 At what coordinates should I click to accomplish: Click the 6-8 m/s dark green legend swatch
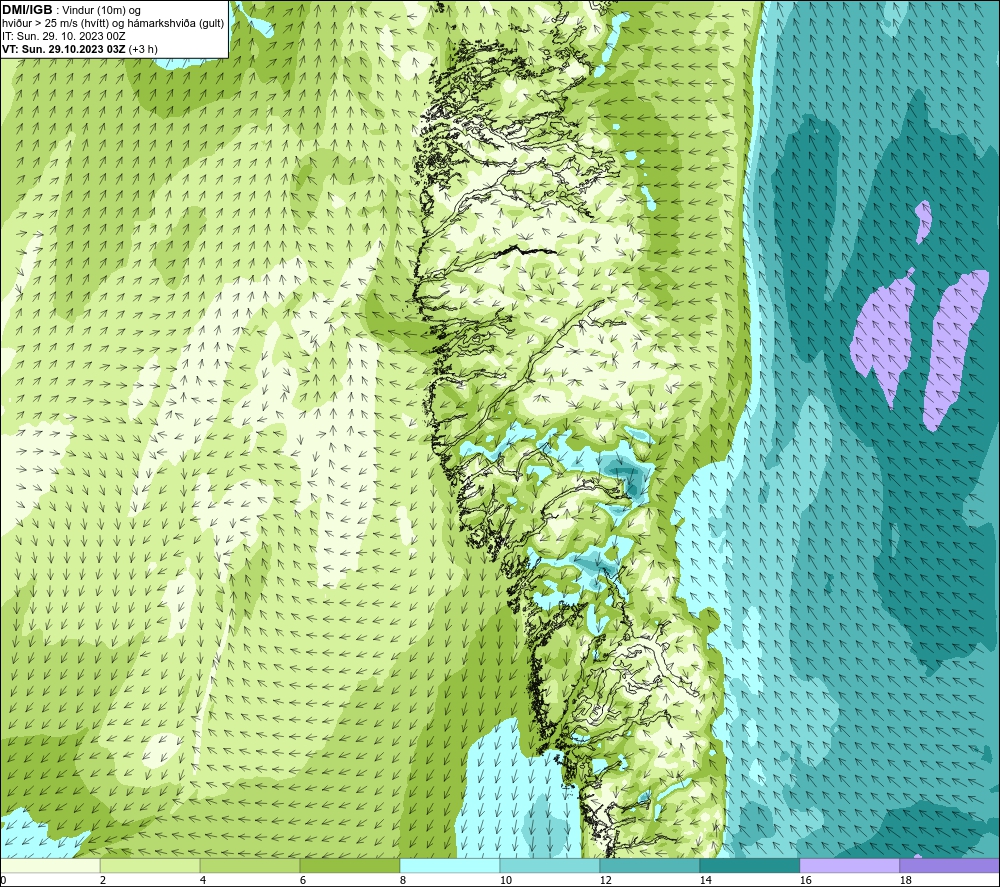pos(349,866)
